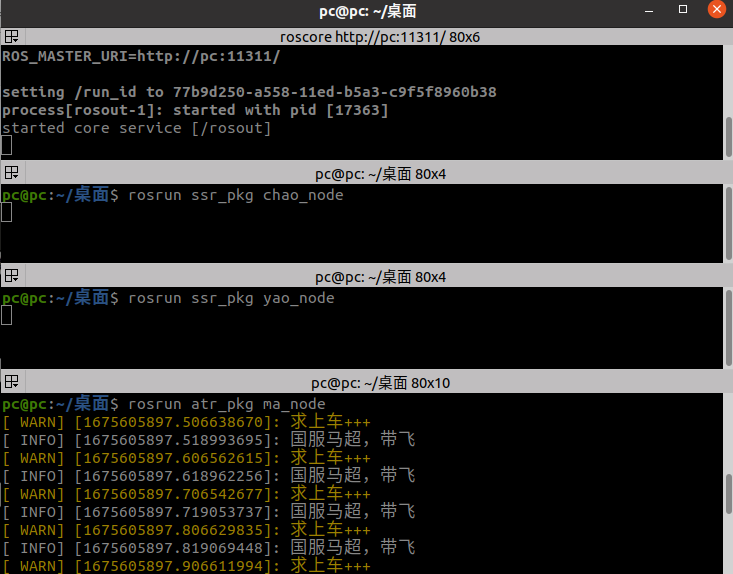The image size is (733, 574).
Task: Click WARN line timestamp 1675605897.606562615
Action: point(173,458)
